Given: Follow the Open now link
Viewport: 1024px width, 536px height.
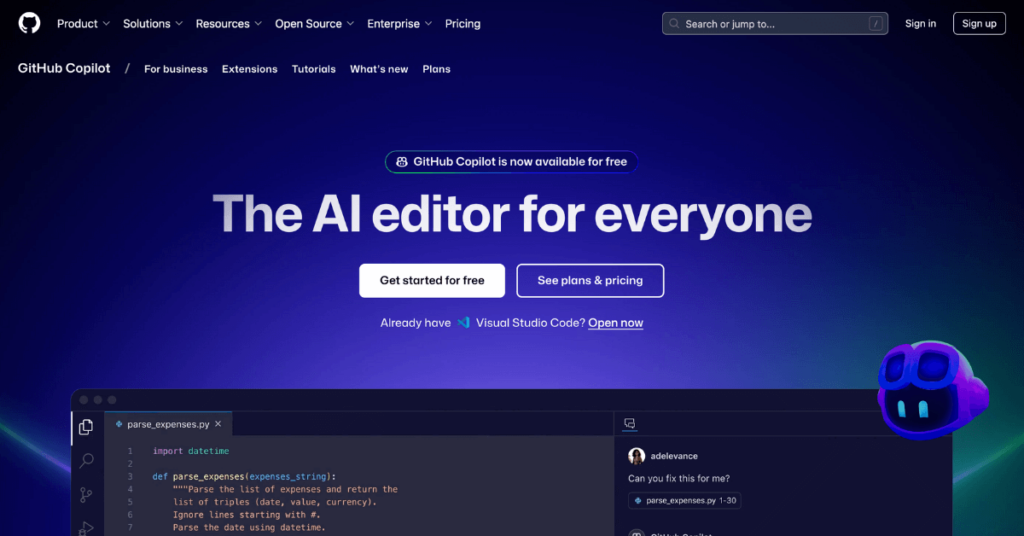Looking at the screenshot, I should pos(615,323).
